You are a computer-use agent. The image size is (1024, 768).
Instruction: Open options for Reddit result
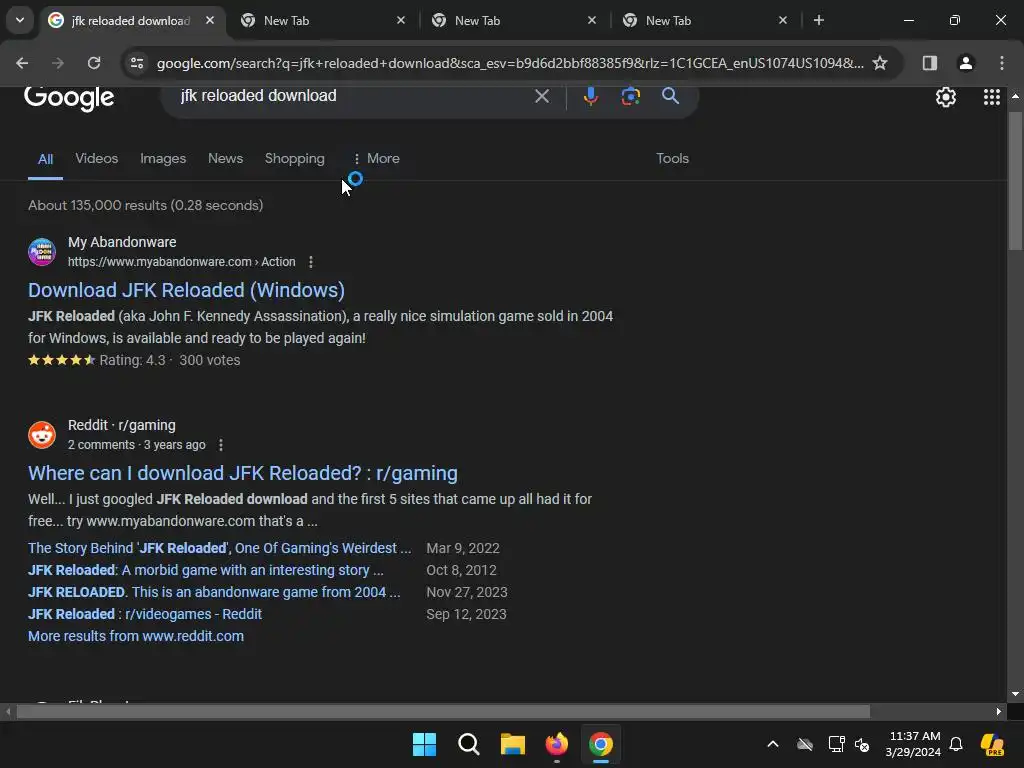(221, 445)
